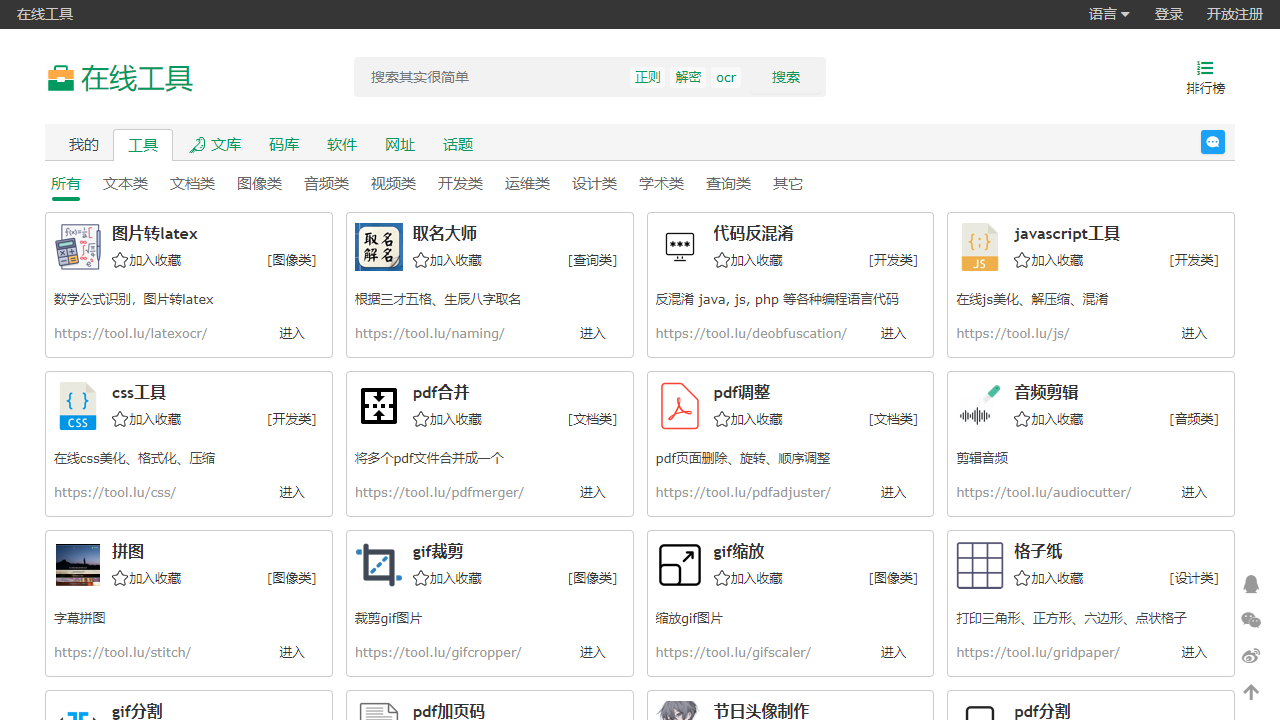This screenshot has height=720, width=1280.
Task: Click the pdf合并 tool icon
Action: [x=379, y=406]
